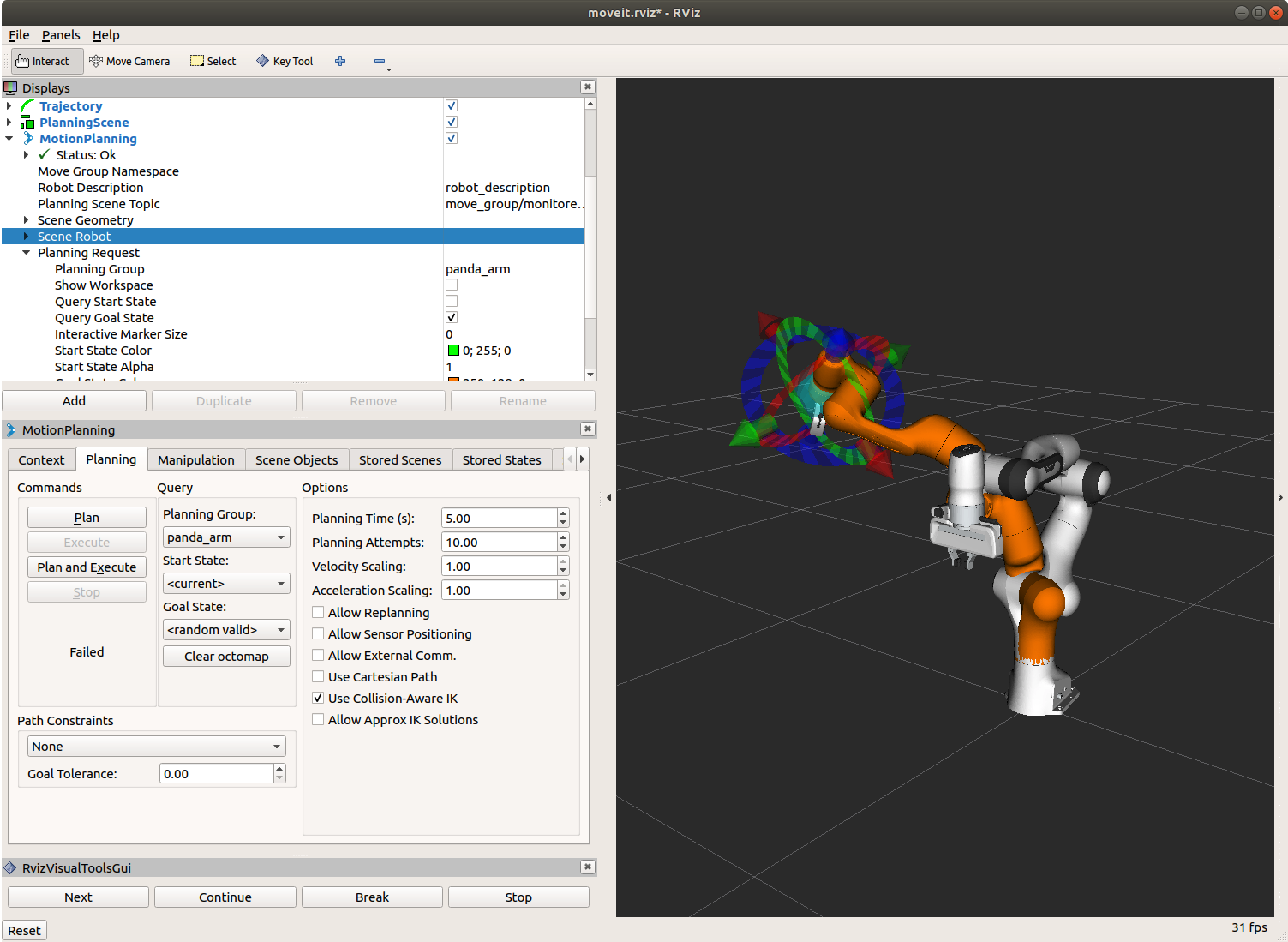Click the blue plus add-tool icon
The width and height of the screenshot is (1288, 942).
pos(340,61)
